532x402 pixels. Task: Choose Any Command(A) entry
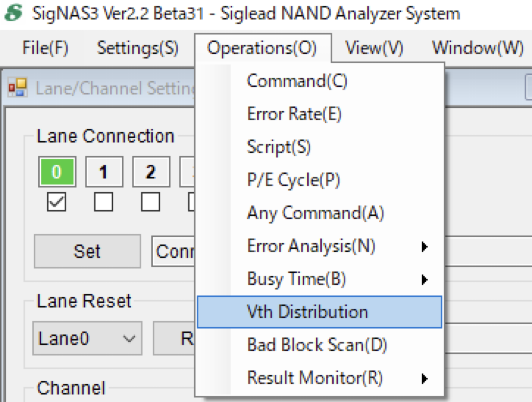[320, 213]
